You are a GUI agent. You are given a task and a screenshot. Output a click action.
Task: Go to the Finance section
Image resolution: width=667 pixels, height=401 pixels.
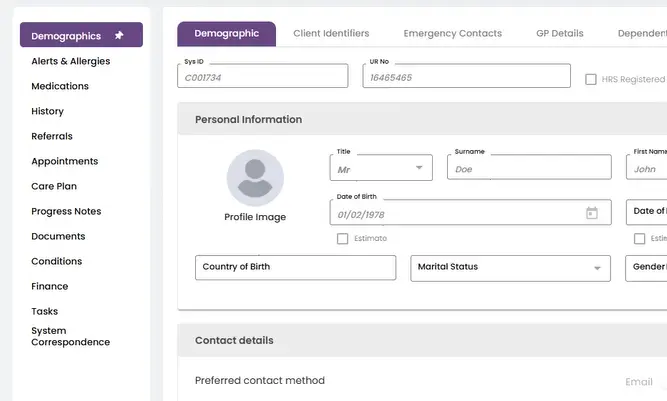50,286
